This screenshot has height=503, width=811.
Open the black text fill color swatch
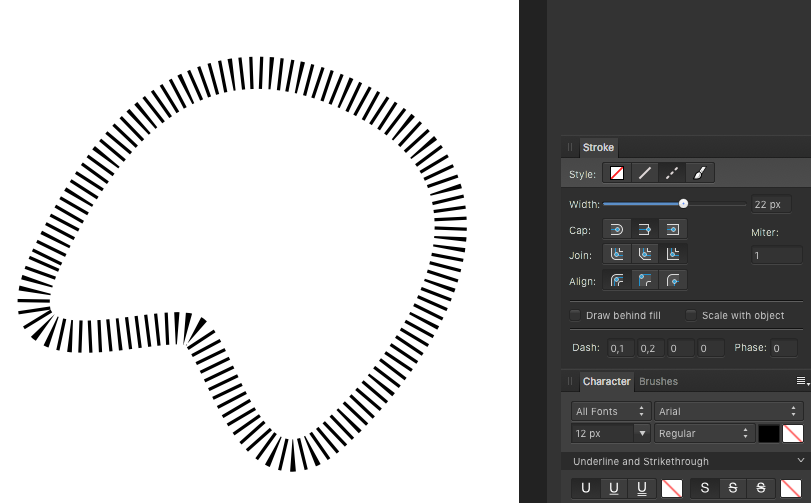769,433
